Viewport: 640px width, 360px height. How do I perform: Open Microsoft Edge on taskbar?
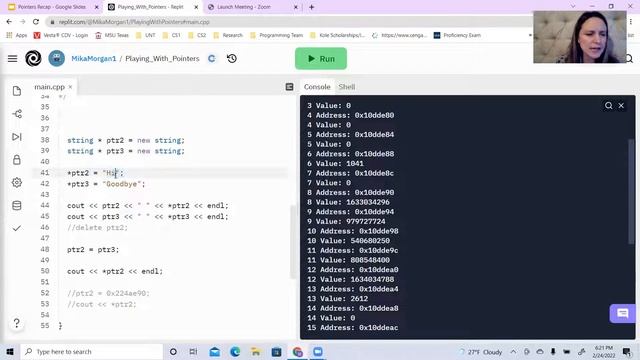[x=235, y=352]
